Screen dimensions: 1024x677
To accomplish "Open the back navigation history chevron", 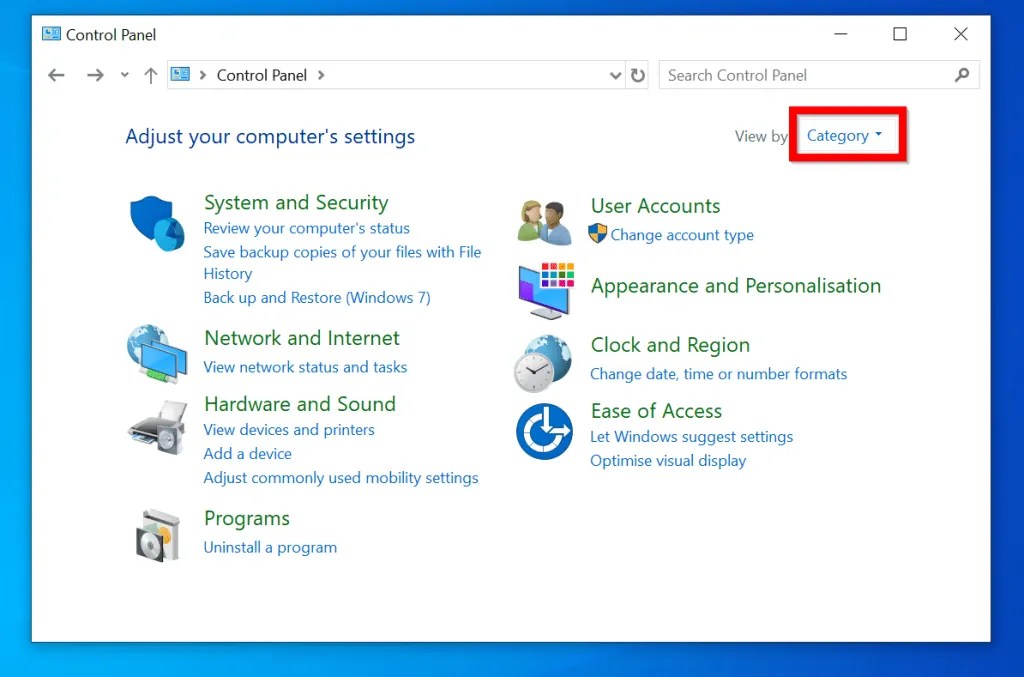I will 122,75.
